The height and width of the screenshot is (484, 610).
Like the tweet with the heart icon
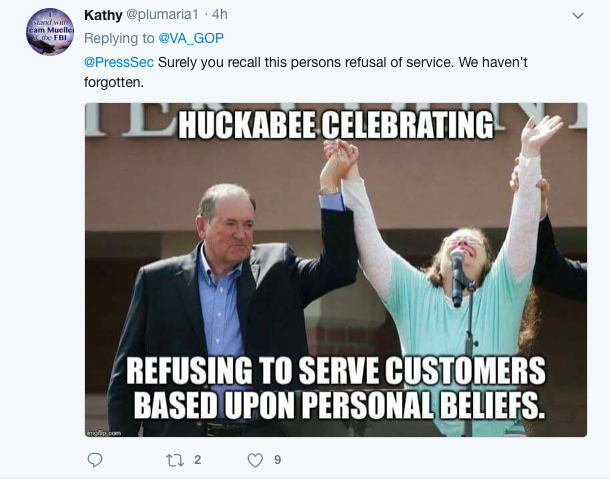coord(255,460)
